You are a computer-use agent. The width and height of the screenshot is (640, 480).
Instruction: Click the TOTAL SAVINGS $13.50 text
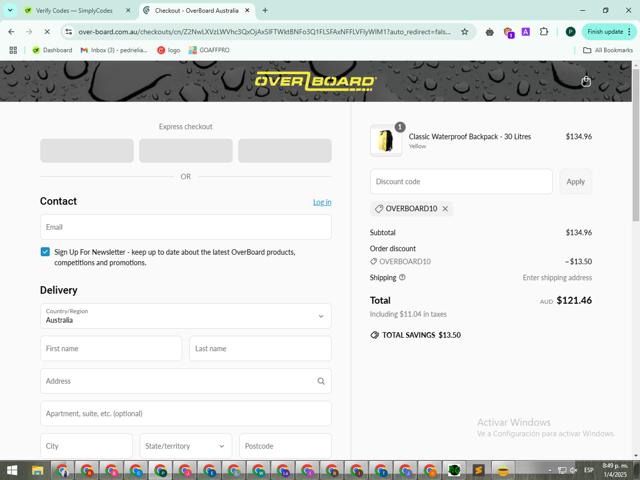pyautogui.click(x=421, y=335)
